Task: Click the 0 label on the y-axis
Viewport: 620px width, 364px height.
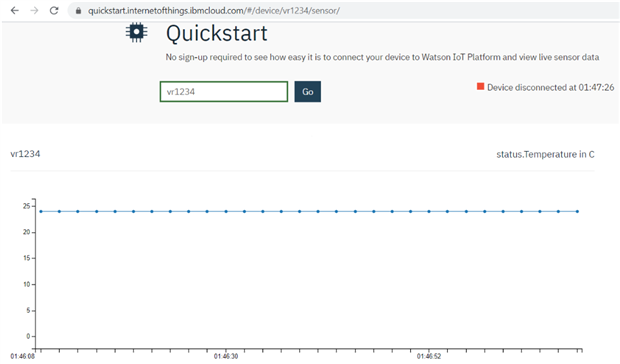Action: tap(28, 336)
